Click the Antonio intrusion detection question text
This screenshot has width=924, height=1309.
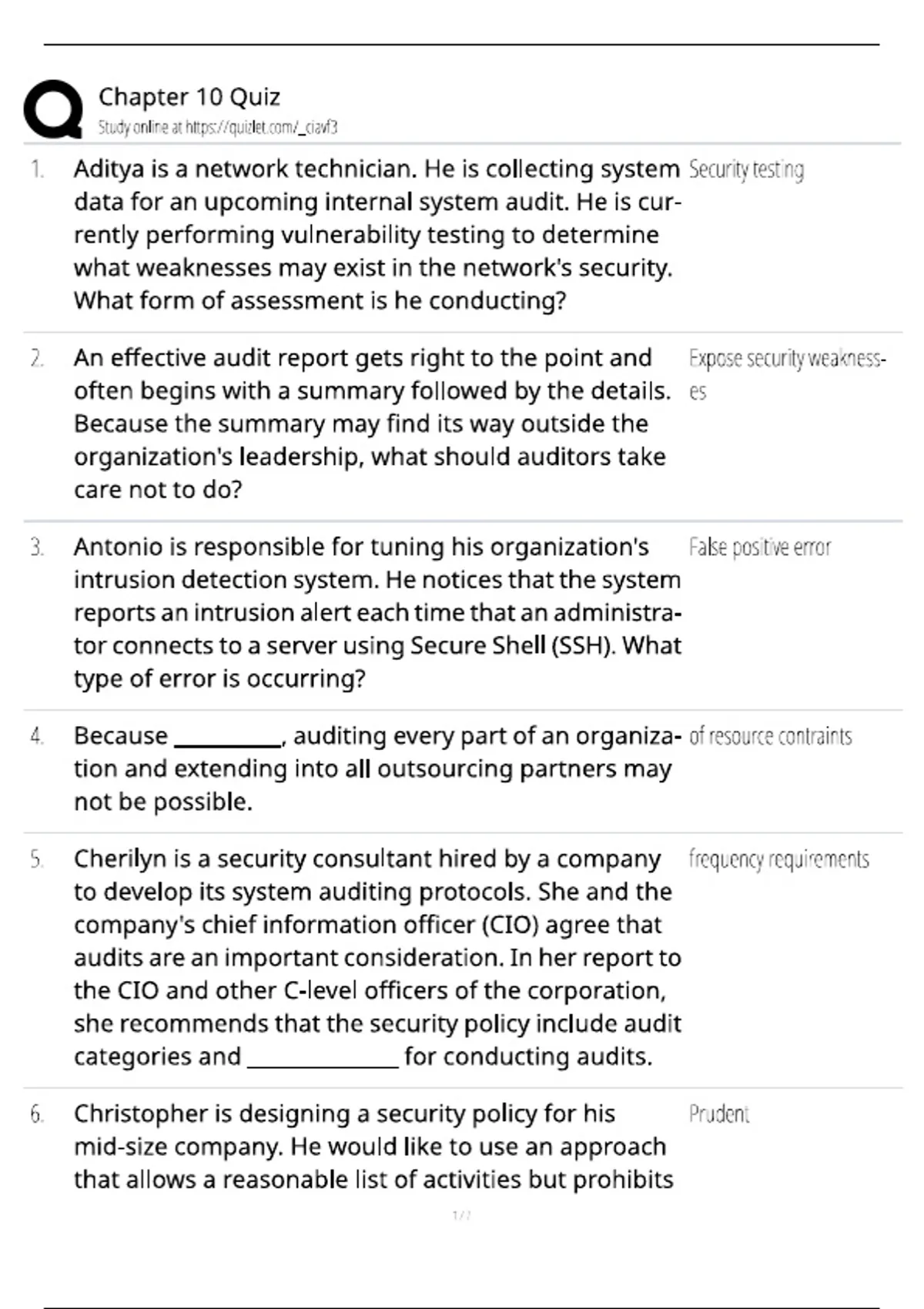coord(377,612)
